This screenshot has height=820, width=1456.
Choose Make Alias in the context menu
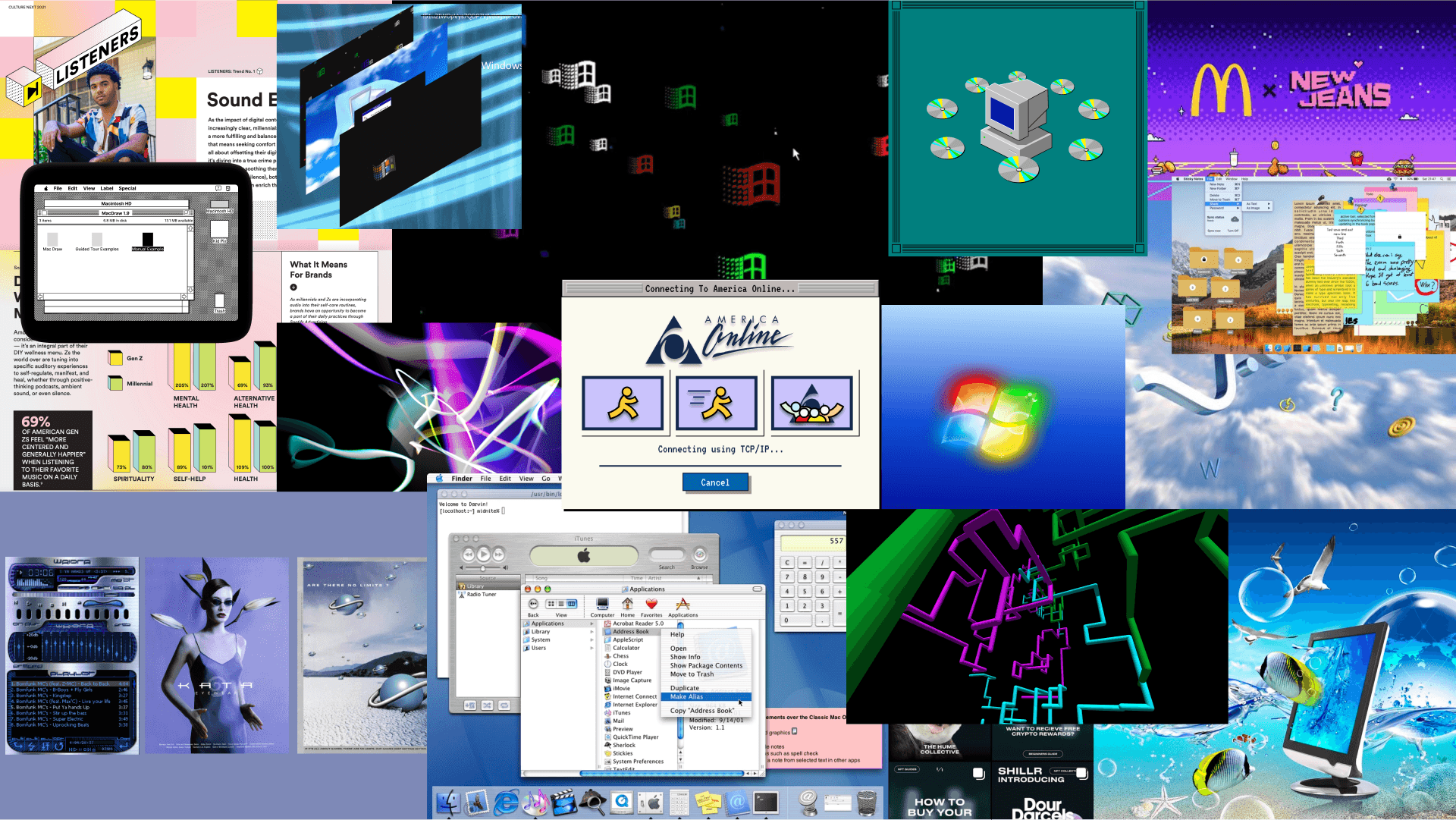click(x=705, y=696)
